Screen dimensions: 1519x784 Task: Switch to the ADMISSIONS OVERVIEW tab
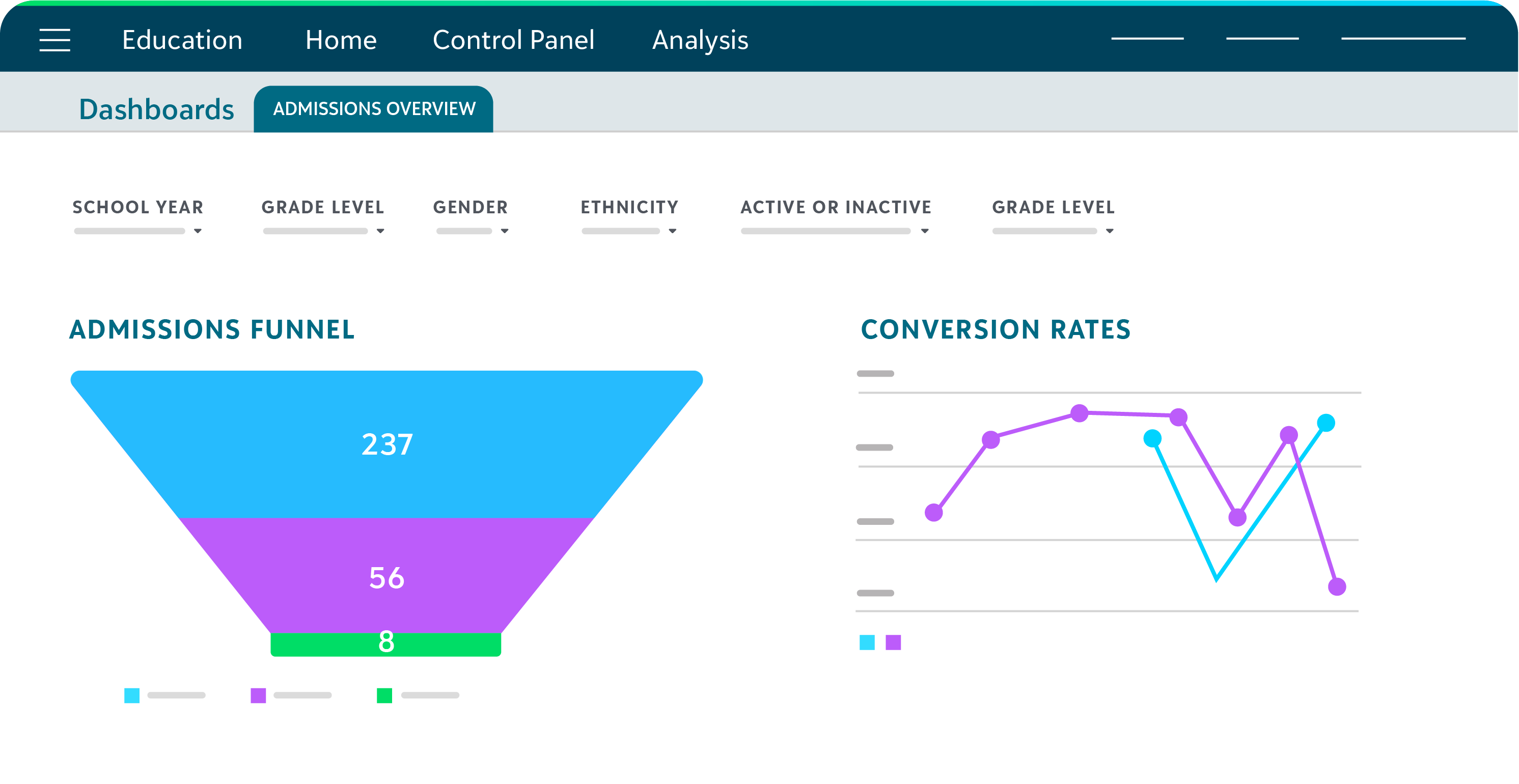(373, 108)
